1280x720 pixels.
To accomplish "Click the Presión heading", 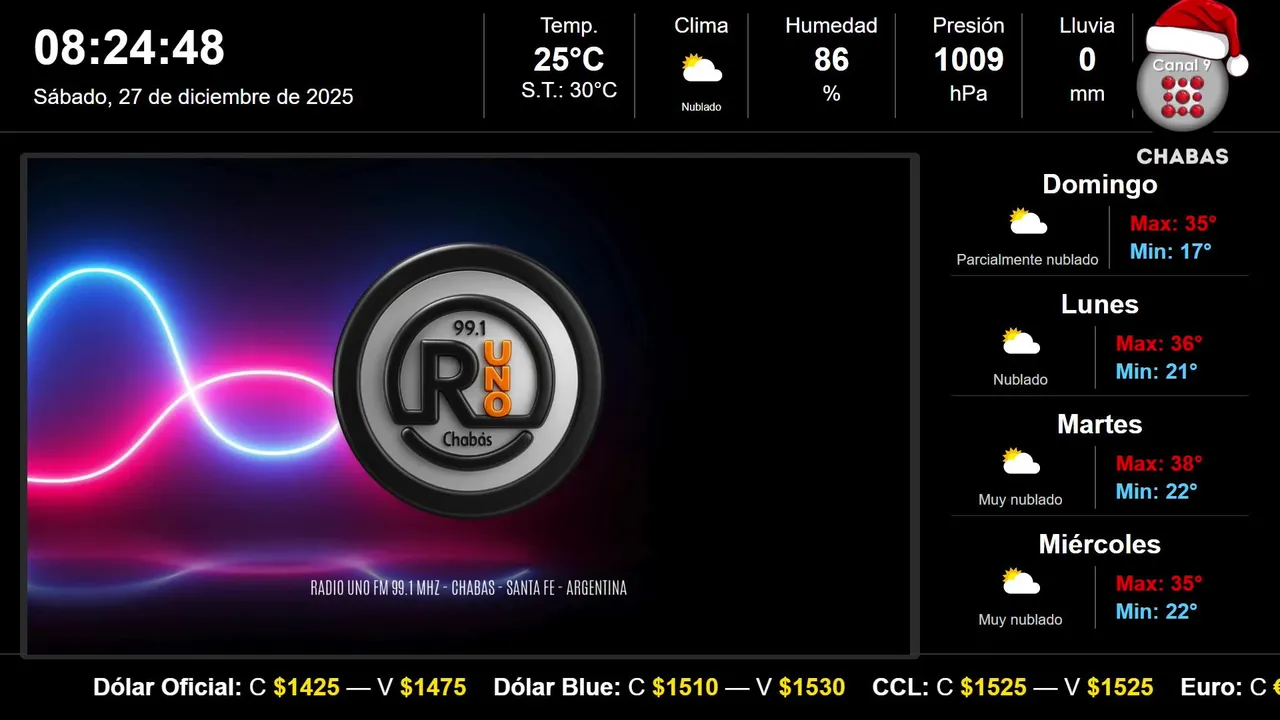I will 968,26.
